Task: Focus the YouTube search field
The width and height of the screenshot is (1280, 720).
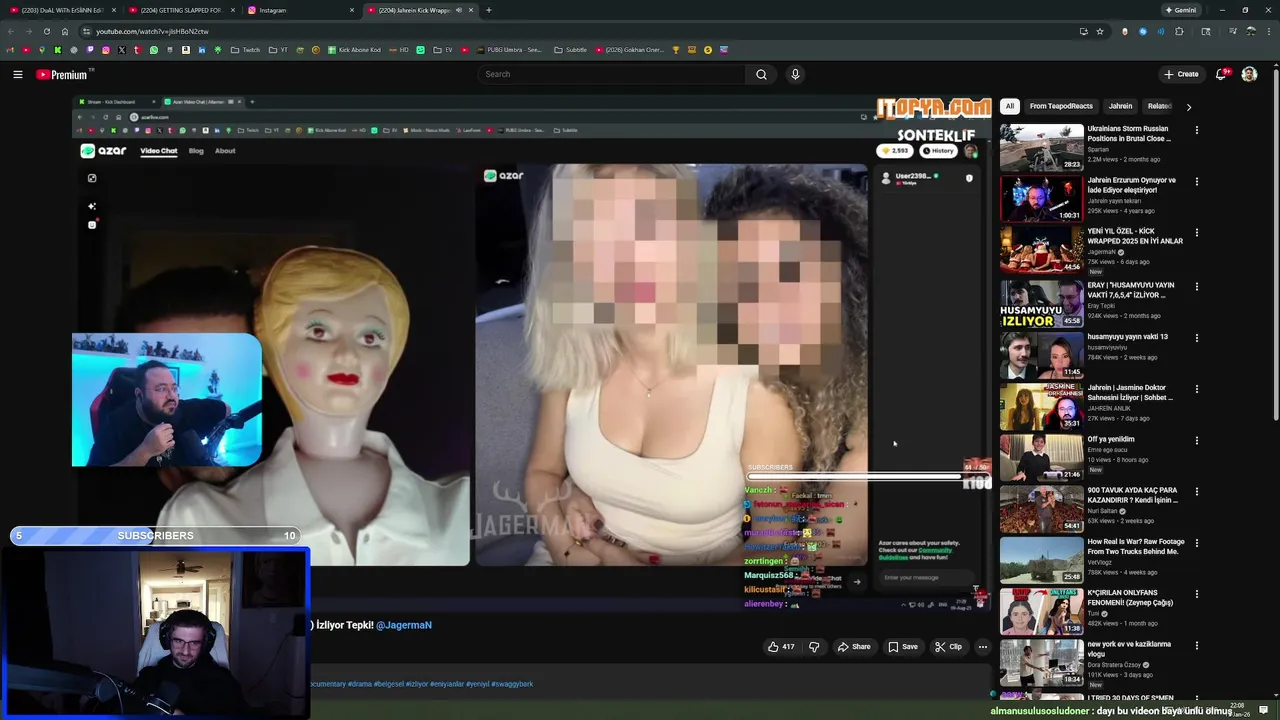Action: (x=612, y=74)
